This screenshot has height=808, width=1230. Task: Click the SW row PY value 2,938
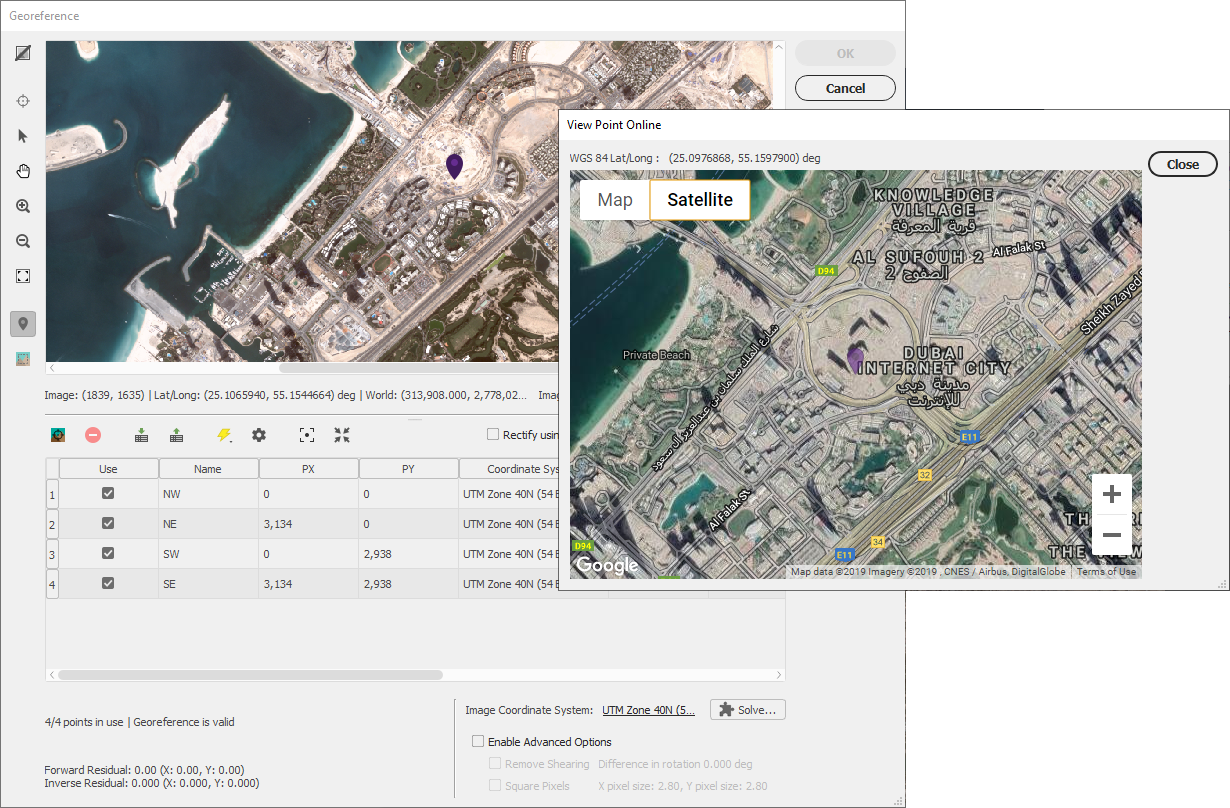click(408, 554)
